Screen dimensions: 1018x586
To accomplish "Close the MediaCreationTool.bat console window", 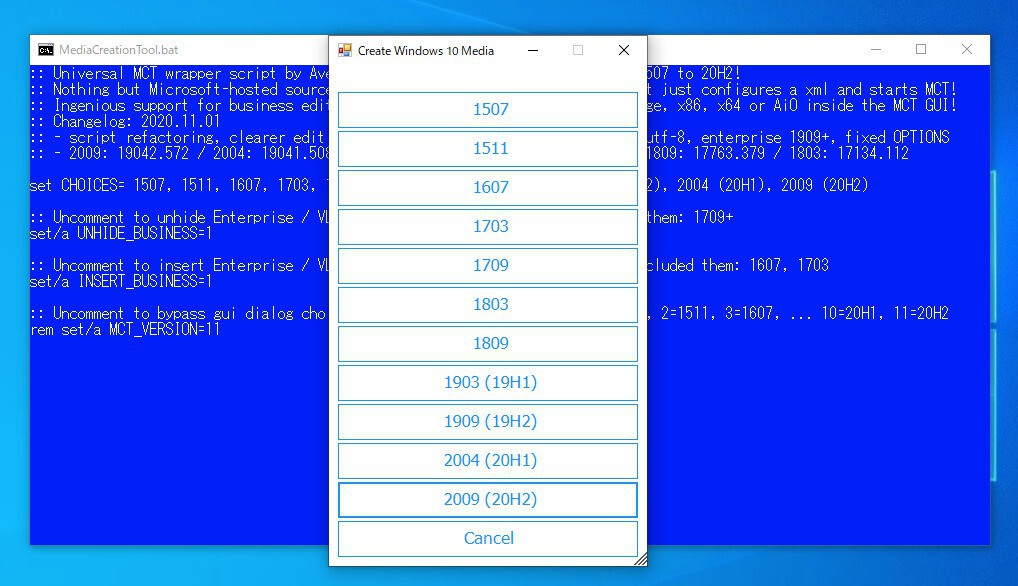I will pyautogui.click(x=967, y=49).
